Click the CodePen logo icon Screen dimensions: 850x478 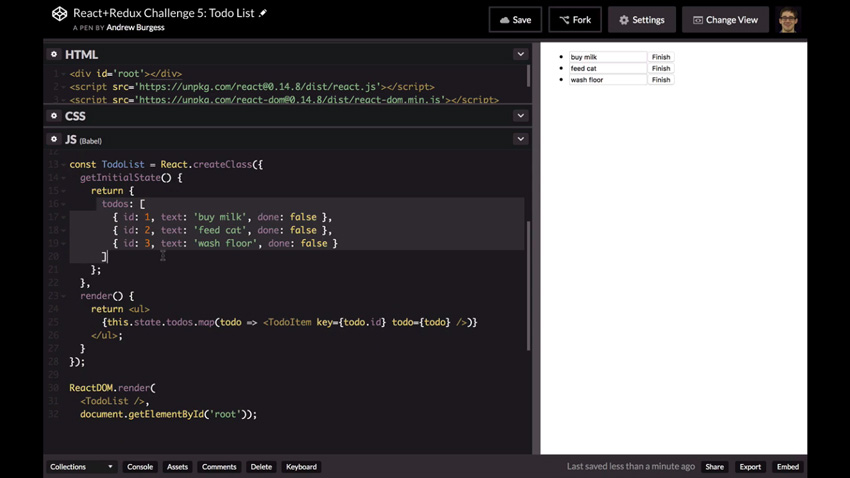59,14
